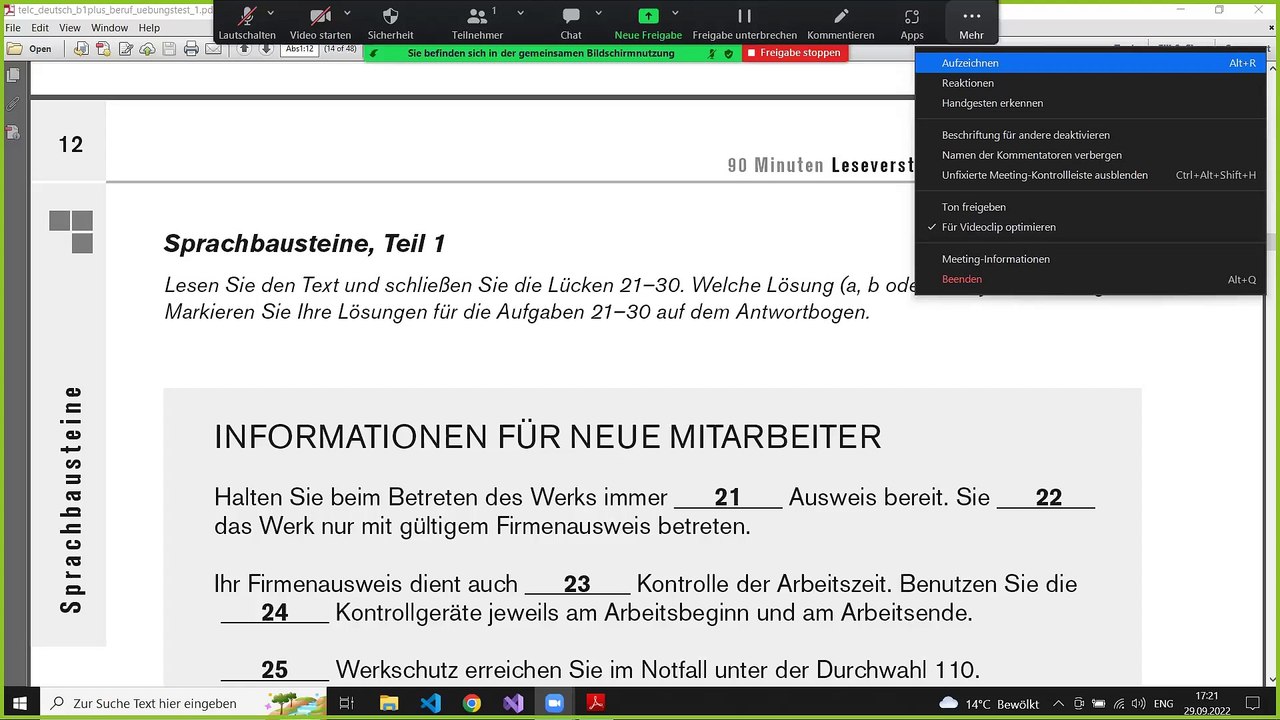Open the page thumbnails sidebar panel
This screenshot has height=720, width=1280.
(x=13, y=75)
